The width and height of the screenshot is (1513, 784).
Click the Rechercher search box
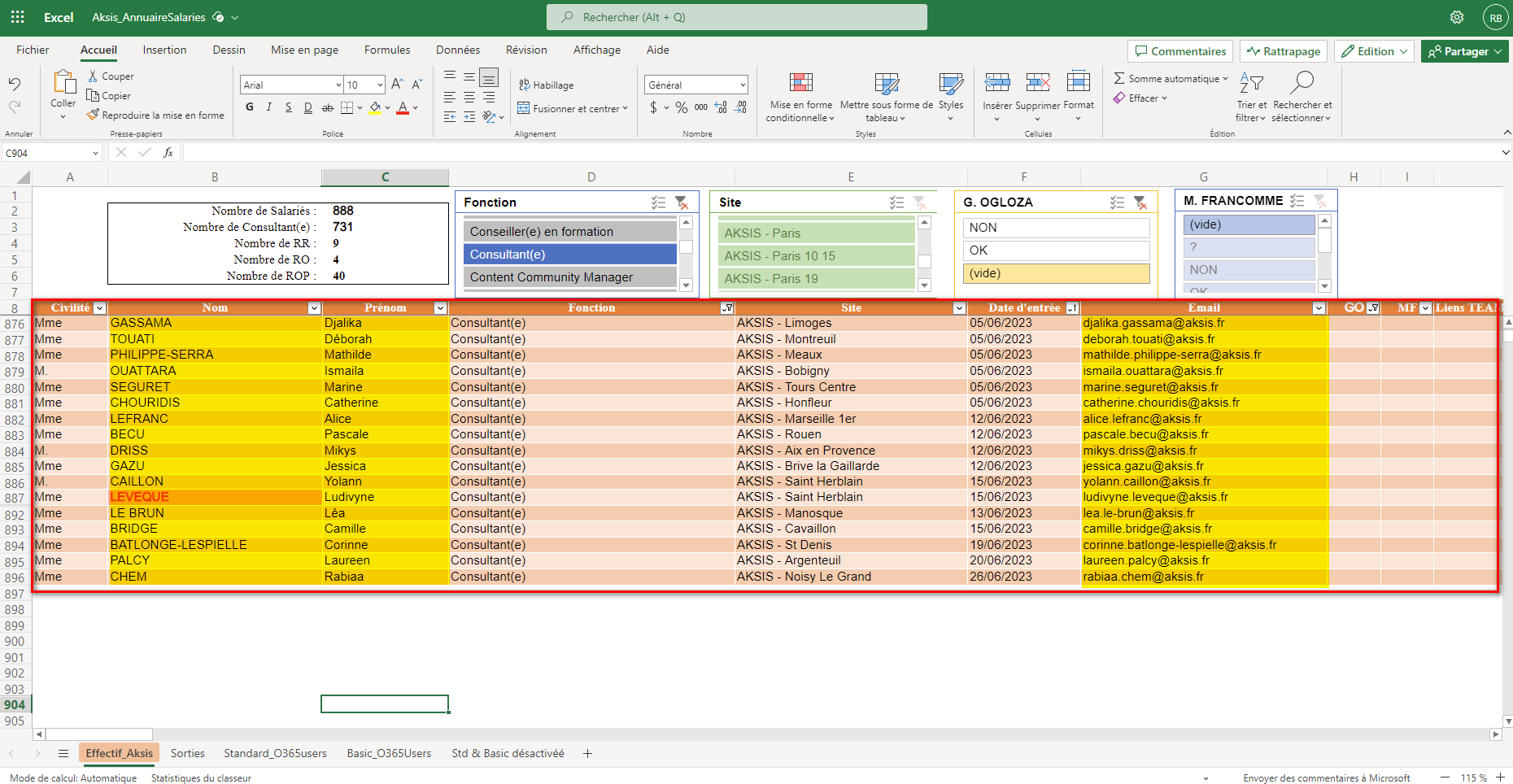tap(737, 17)
